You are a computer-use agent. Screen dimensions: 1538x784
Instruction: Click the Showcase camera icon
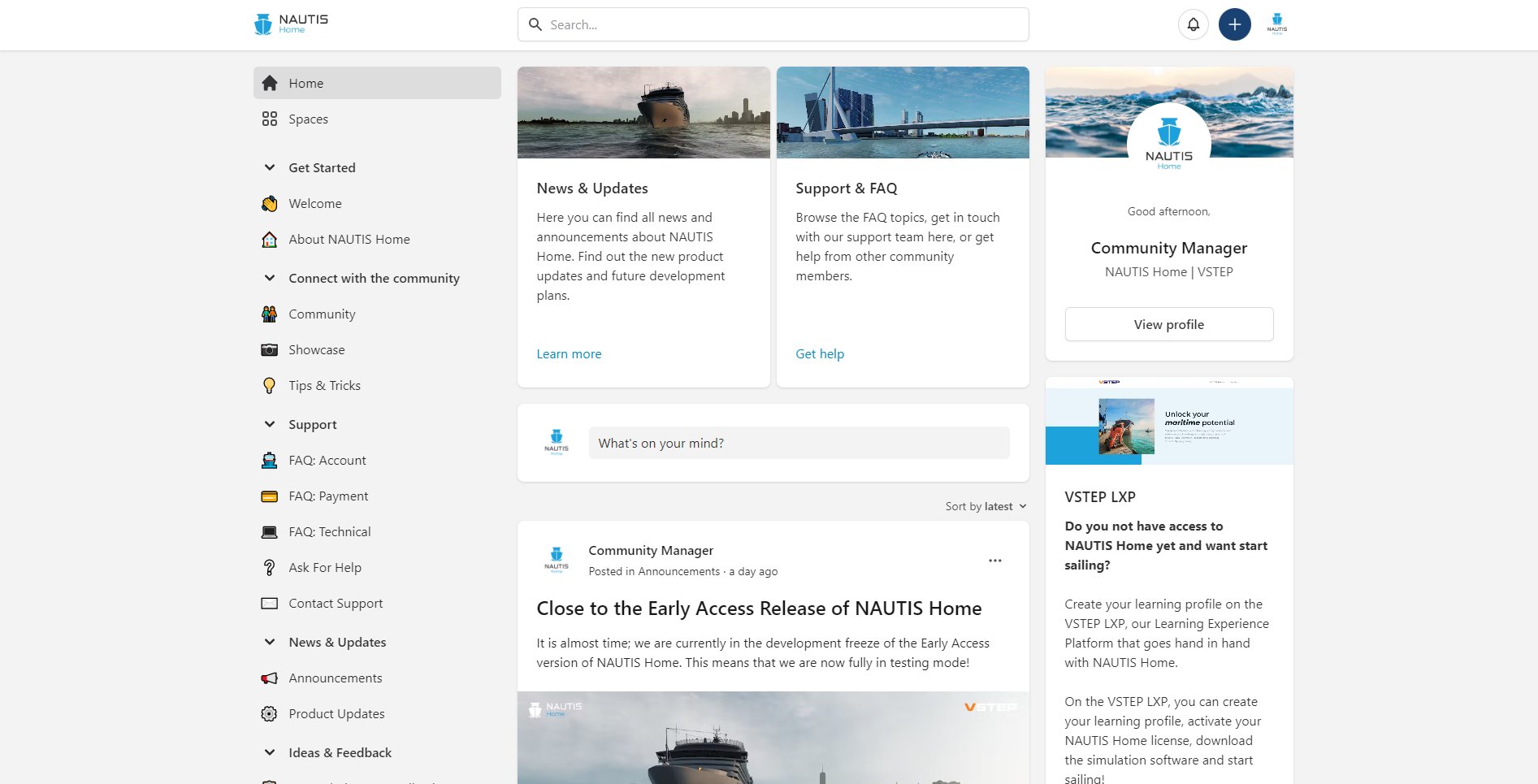pos(270,349)
